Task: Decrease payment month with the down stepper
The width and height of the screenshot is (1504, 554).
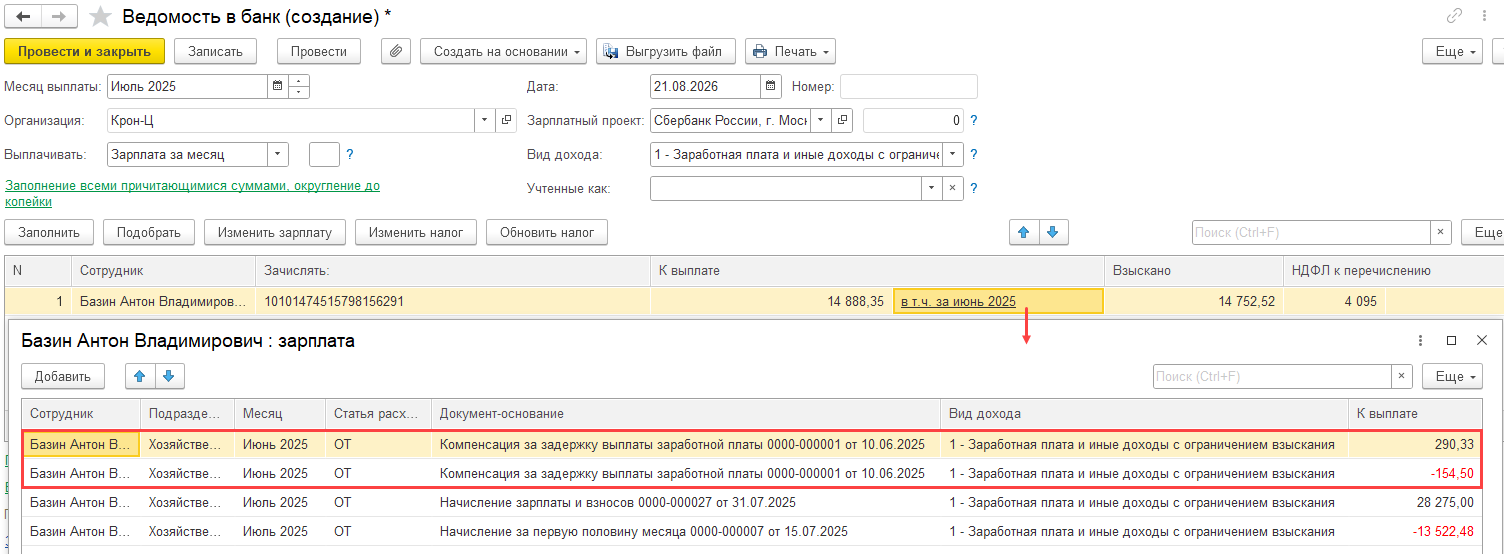Action: pyautogui.click(x=299, y=92)
